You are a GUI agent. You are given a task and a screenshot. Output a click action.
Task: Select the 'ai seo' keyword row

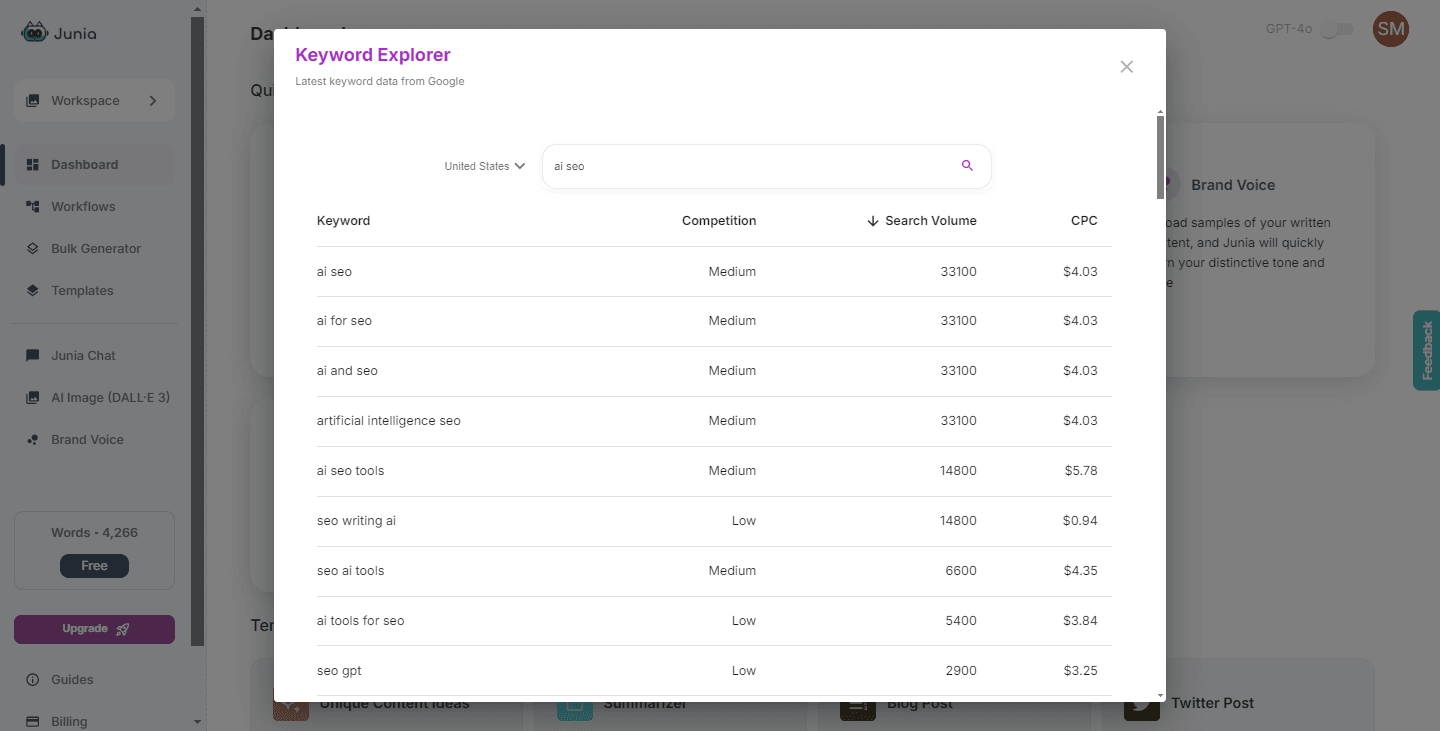[714, 272]
